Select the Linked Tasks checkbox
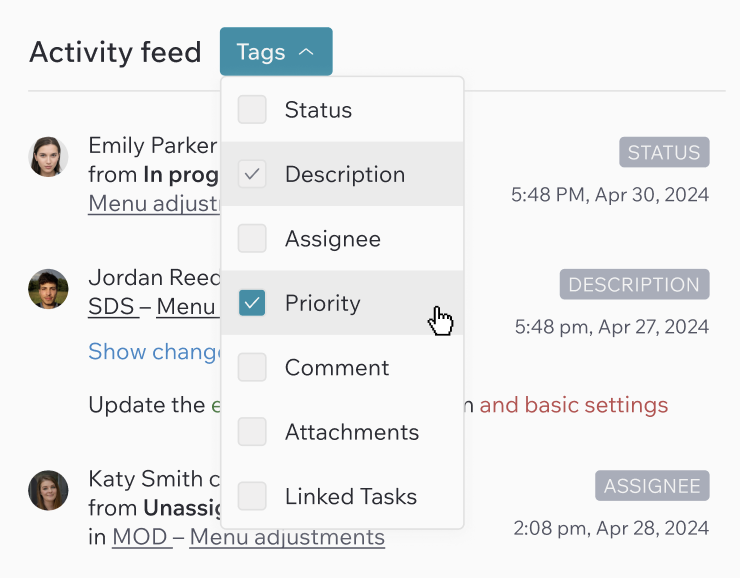Viewport: 740px width, 578px height. pos(252,496)
